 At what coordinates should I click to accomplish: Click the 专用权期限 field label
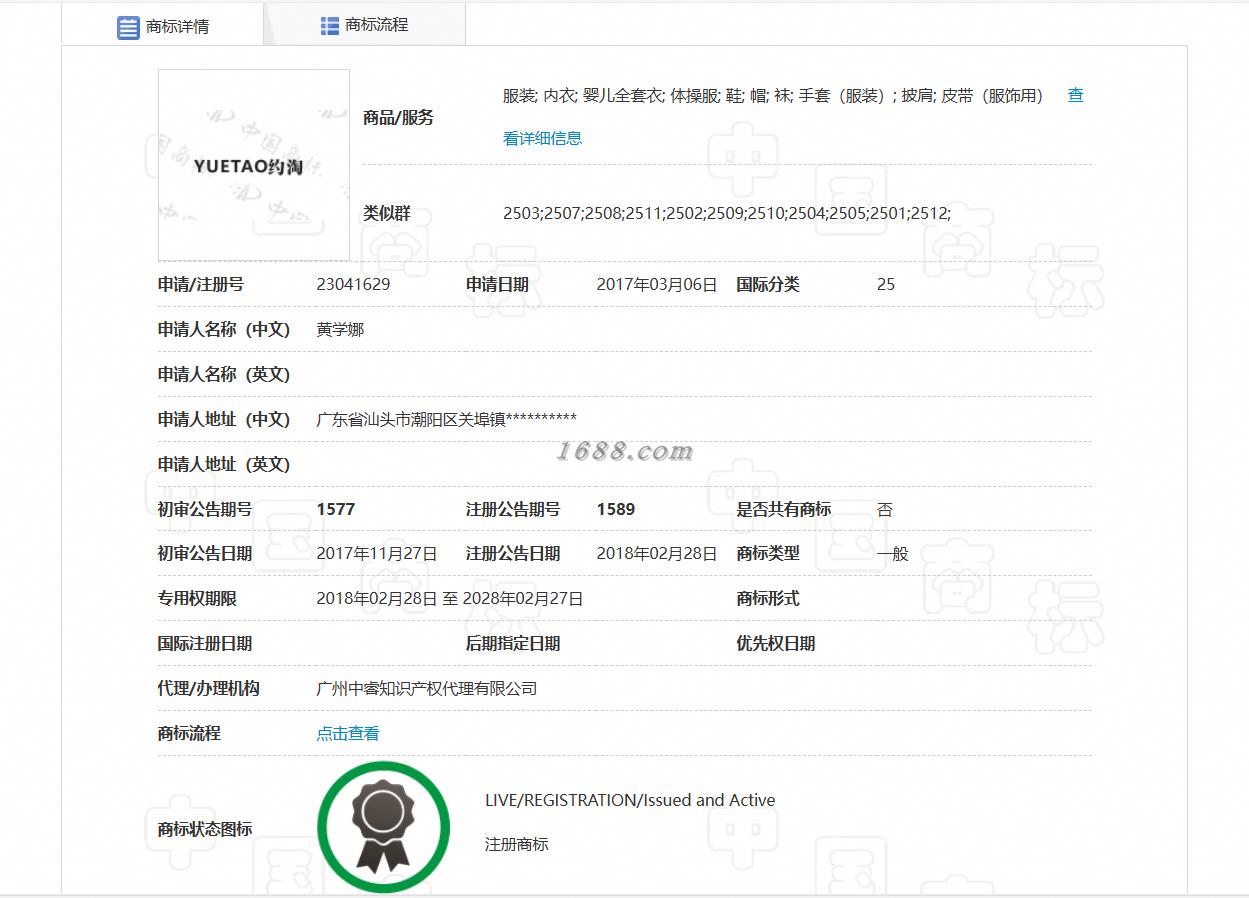[x=197, y=598]
